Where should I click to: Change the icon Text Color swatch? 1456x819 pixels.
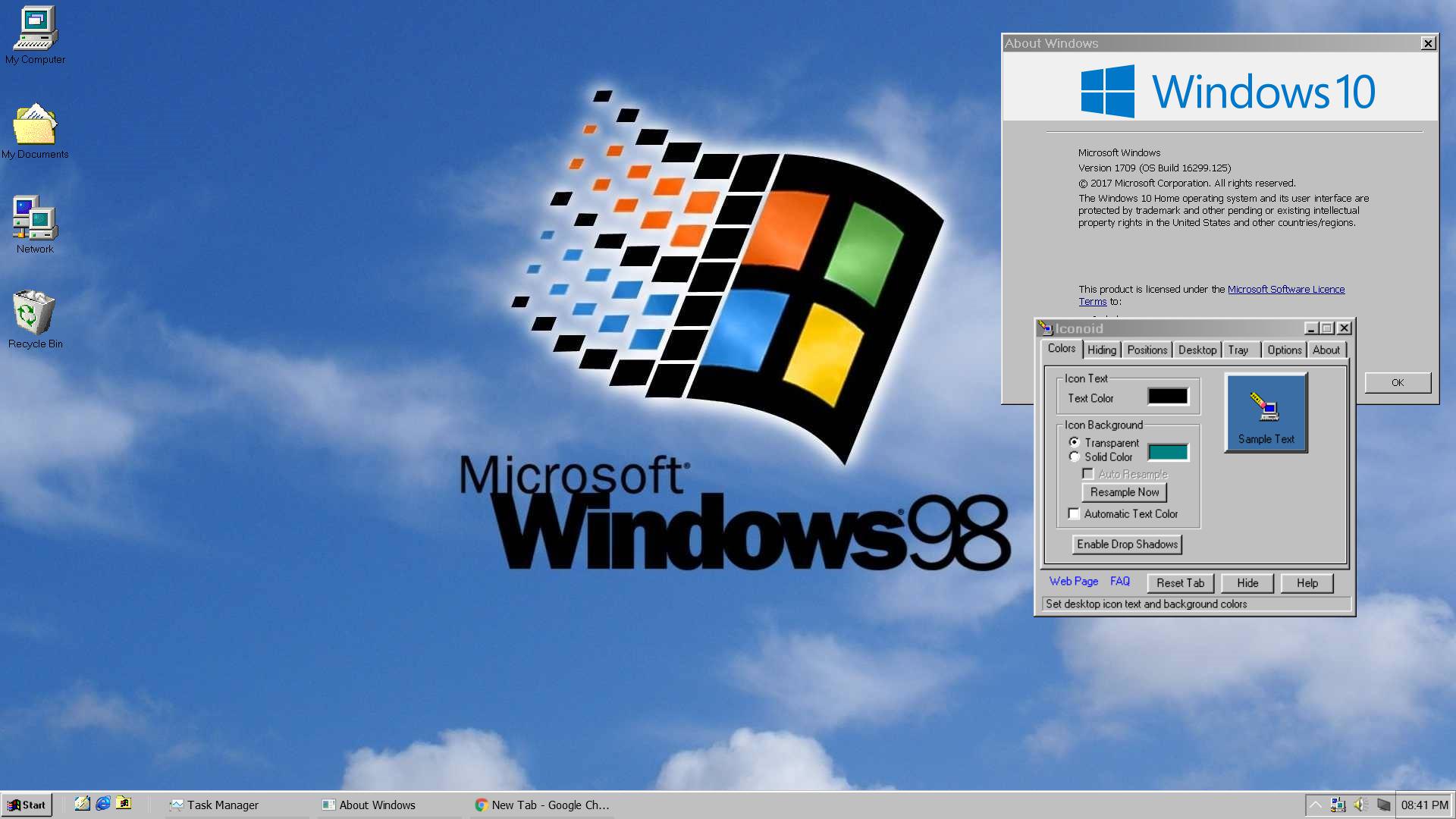click(x=1168, y=395)
